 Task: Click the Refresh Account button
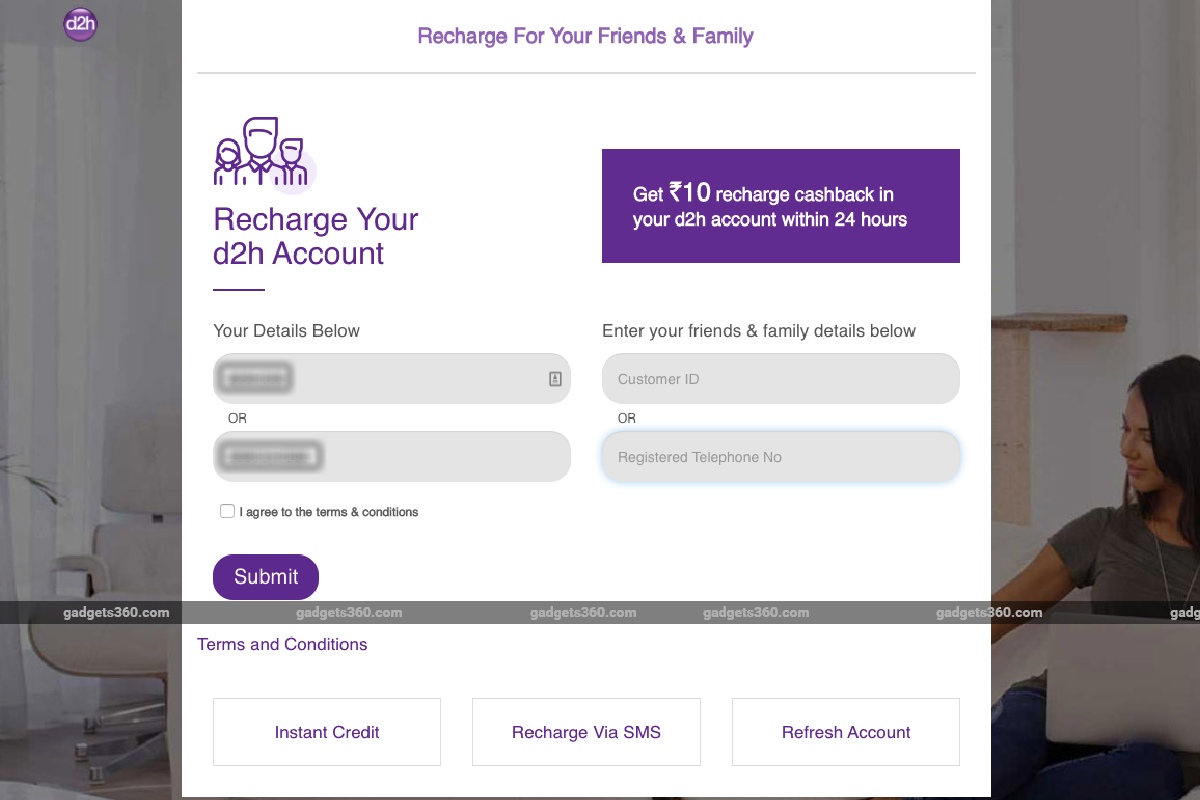click(845, 732)
